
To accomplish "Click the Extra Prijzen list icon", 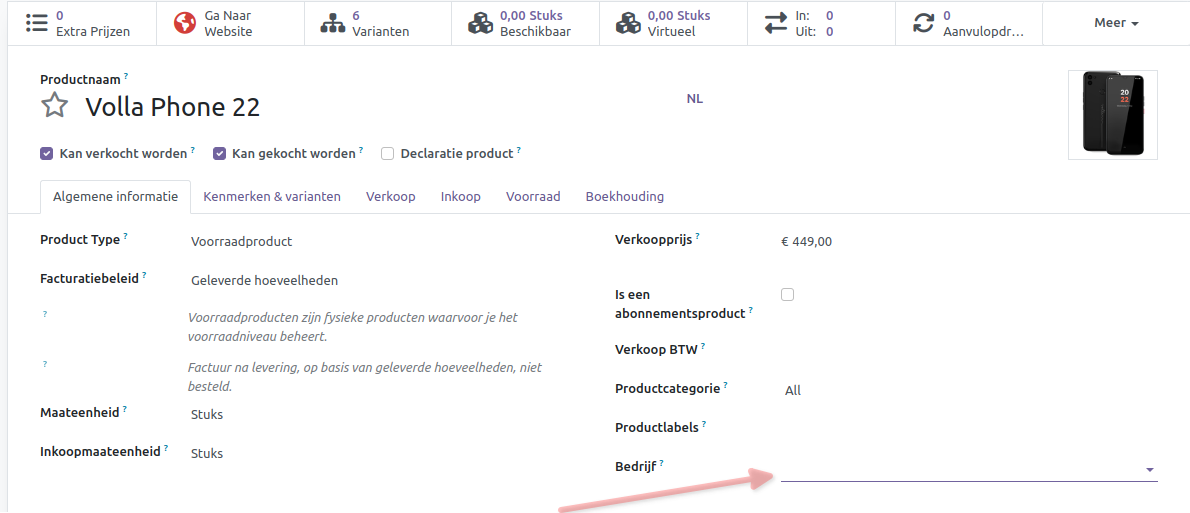I will pyautogui.click(x=36, y=23).
